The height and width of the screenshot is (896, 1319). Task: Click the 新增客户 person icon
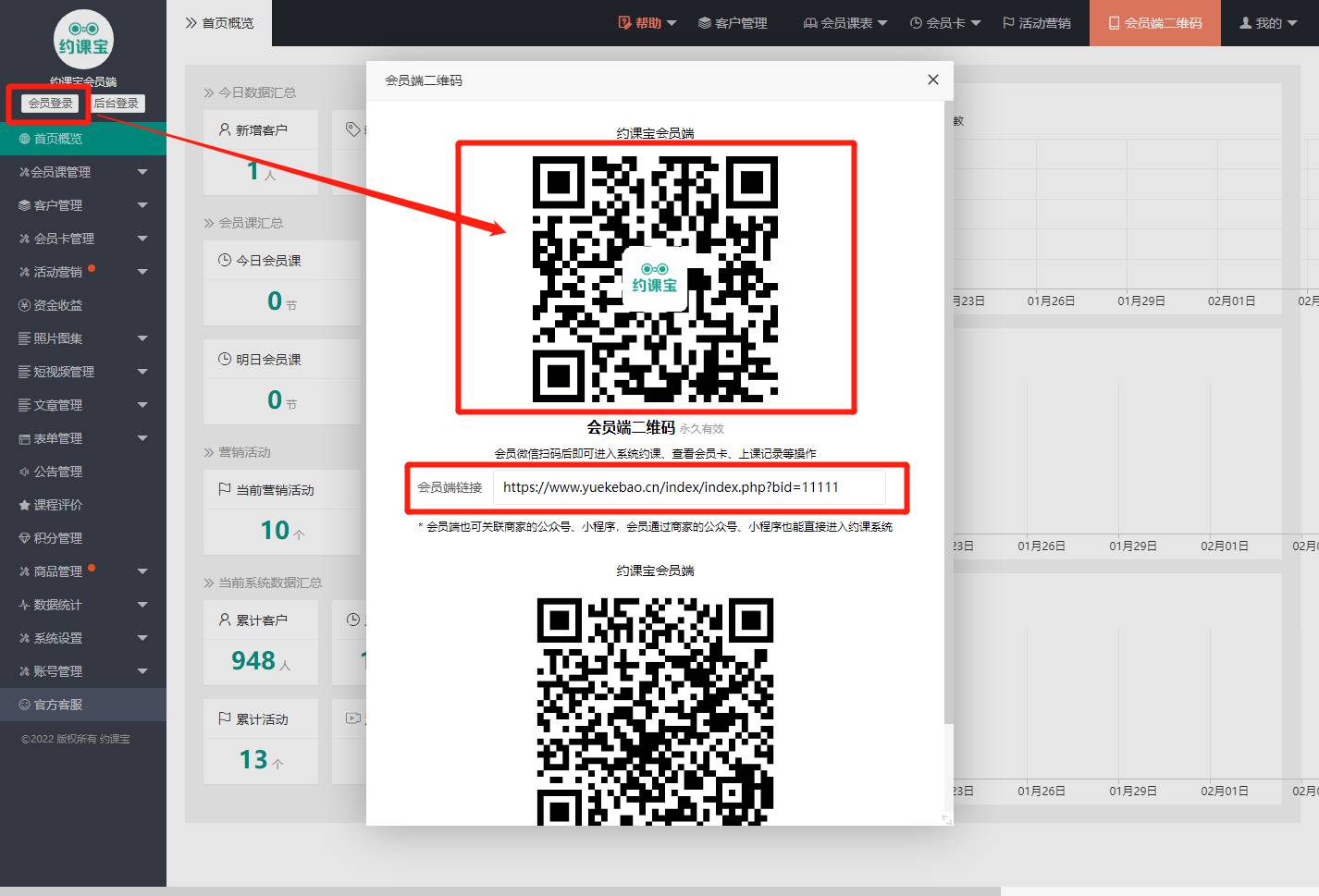225,130
